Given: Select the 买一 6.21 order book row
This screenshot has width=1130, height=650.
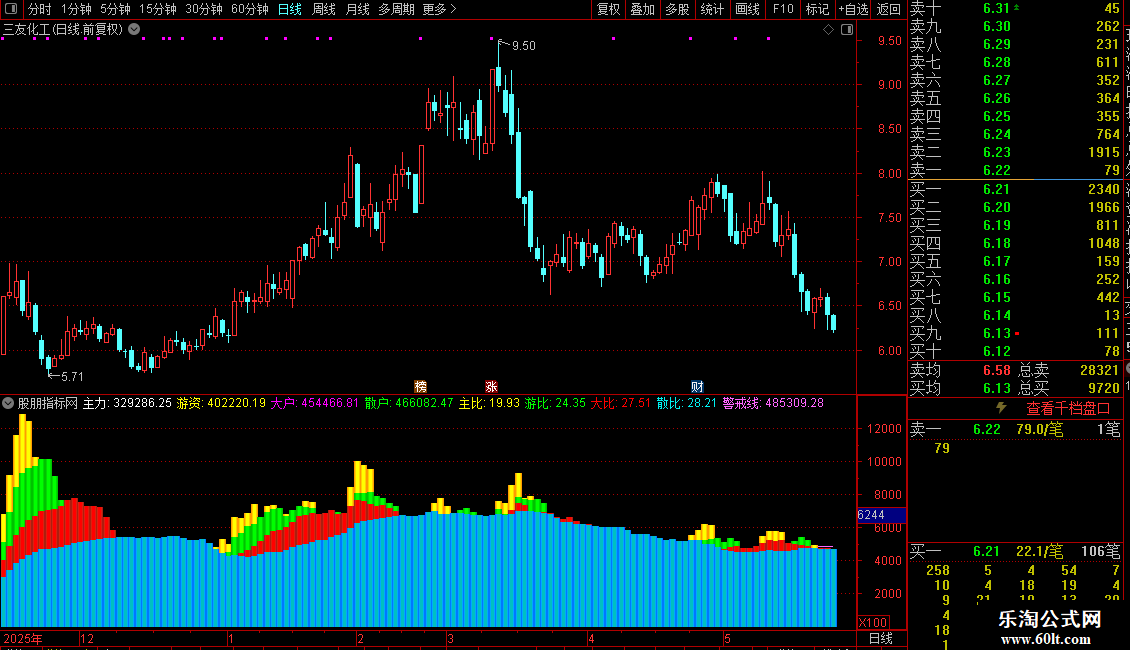Looking at the screenshot, I should coord(1015,189).
